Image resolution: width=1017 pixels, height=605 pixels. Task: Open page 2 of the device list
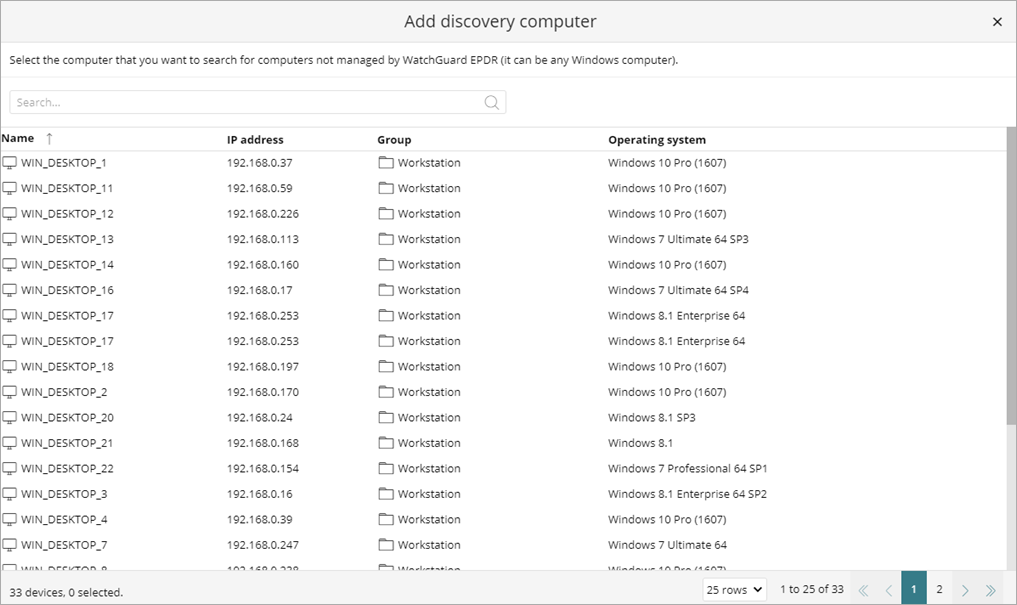(938, 589)
